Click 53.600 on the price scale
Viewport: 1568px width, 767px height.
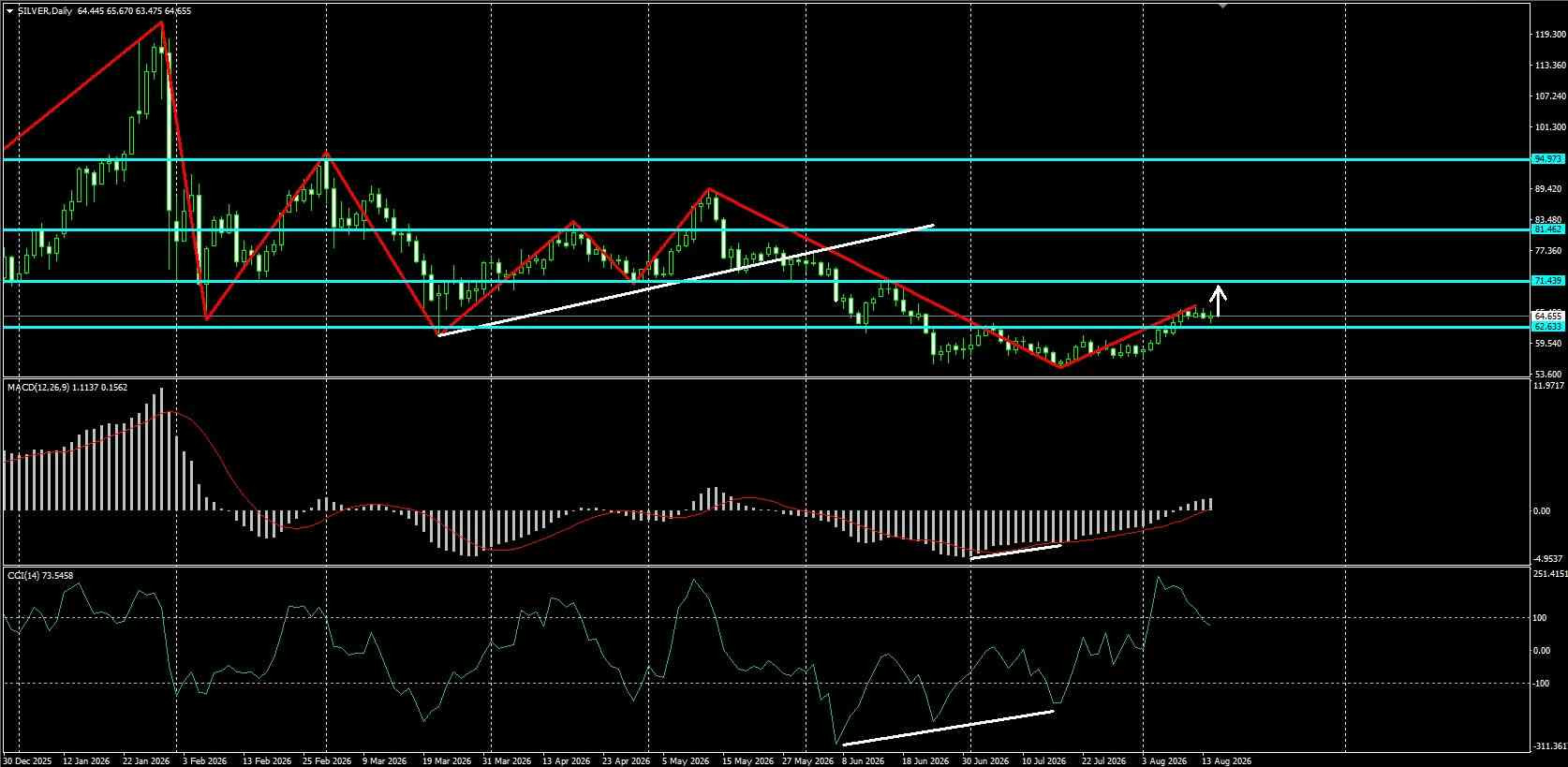pyautogui.click(x=1550, y=375)
